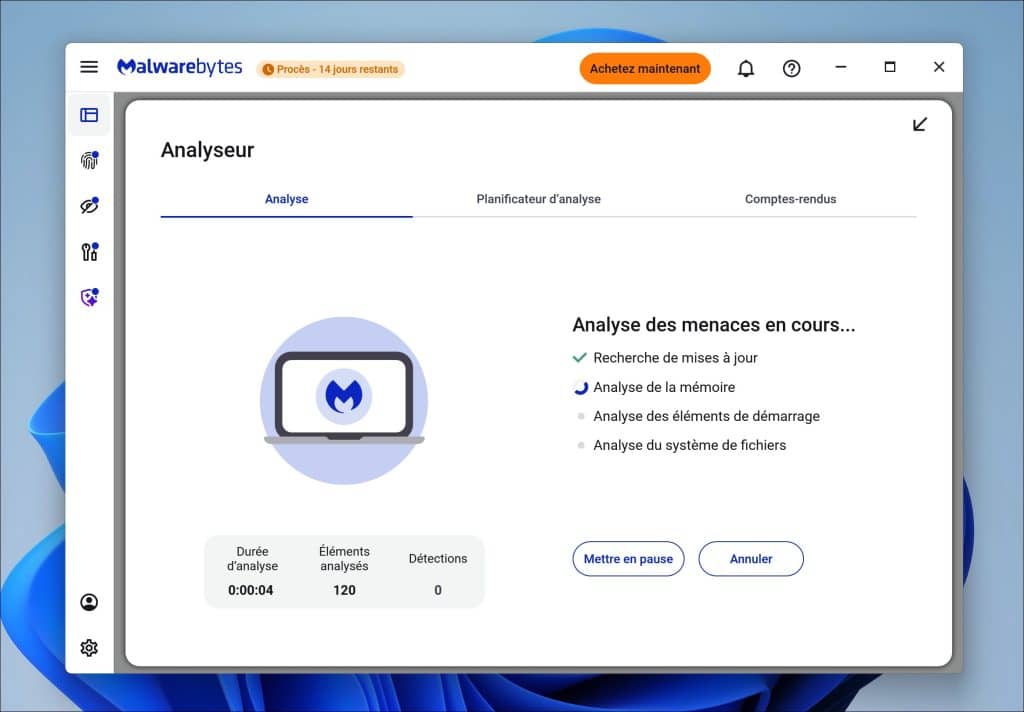This screenshot has width=1024, height=712.
Task: Open the Planificateur d'analyse tab
Action: [538, 199]
